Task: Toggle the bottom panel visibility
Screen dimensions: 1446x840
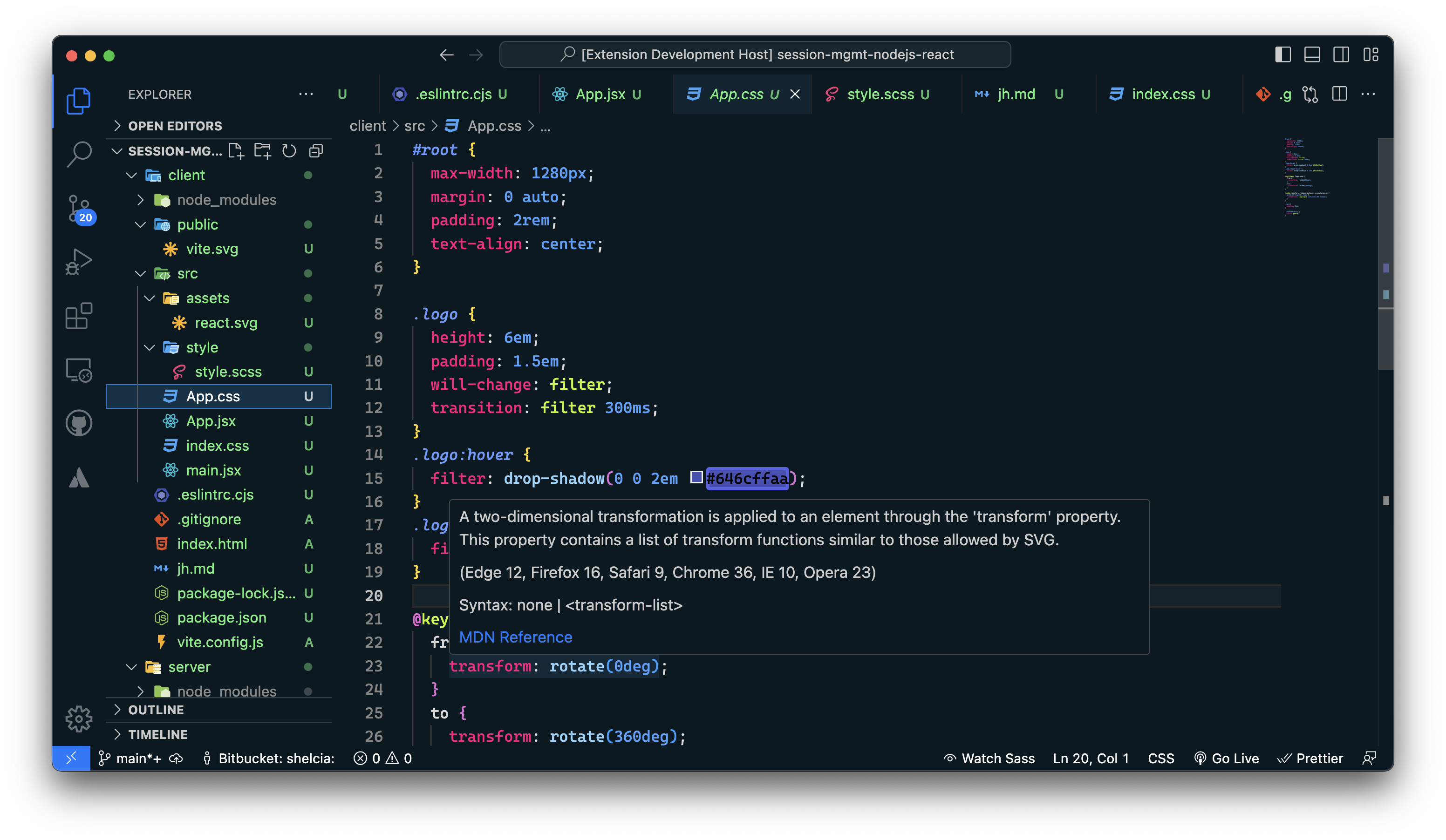Action: pyautogui.click(x=1312, y=54)
